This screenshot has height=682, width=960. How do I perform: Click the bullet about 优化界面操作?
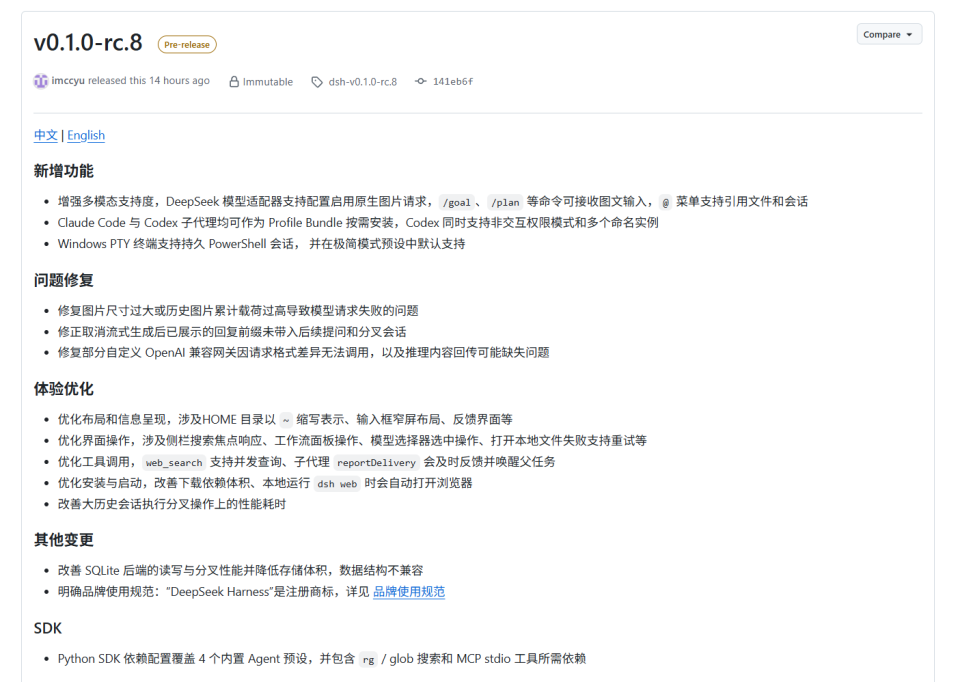(352, 441)
